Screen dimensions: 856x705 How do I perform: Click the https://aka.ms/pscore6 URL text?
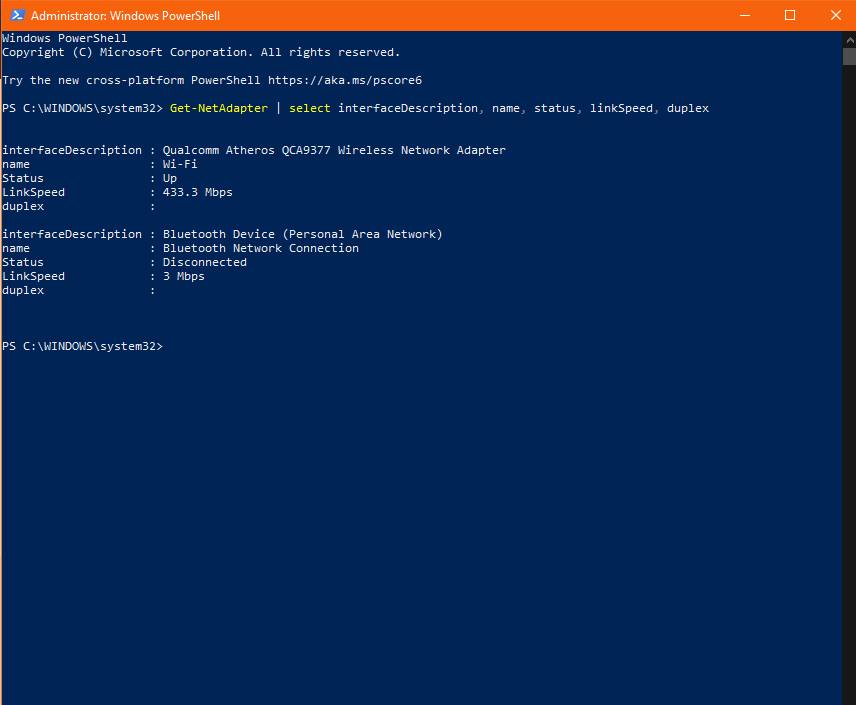[x=344, y=80]
